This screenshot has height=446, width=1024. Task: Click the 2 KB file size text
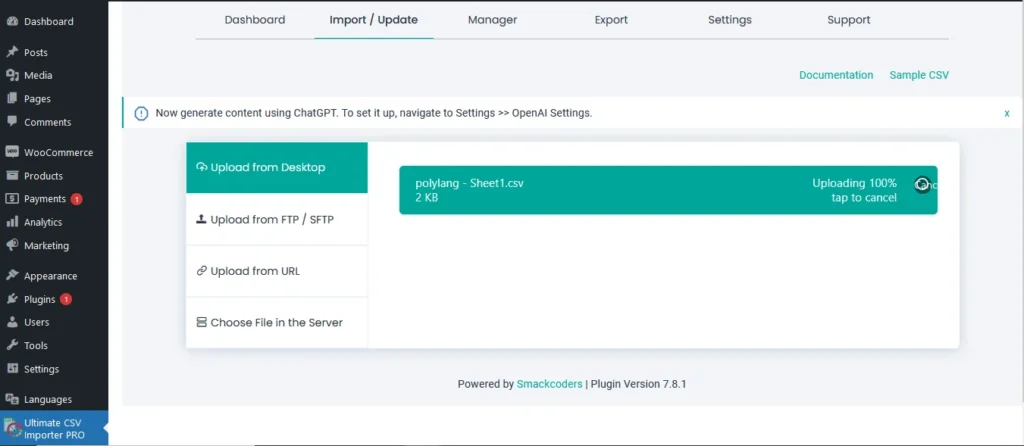tap(426, 198)
